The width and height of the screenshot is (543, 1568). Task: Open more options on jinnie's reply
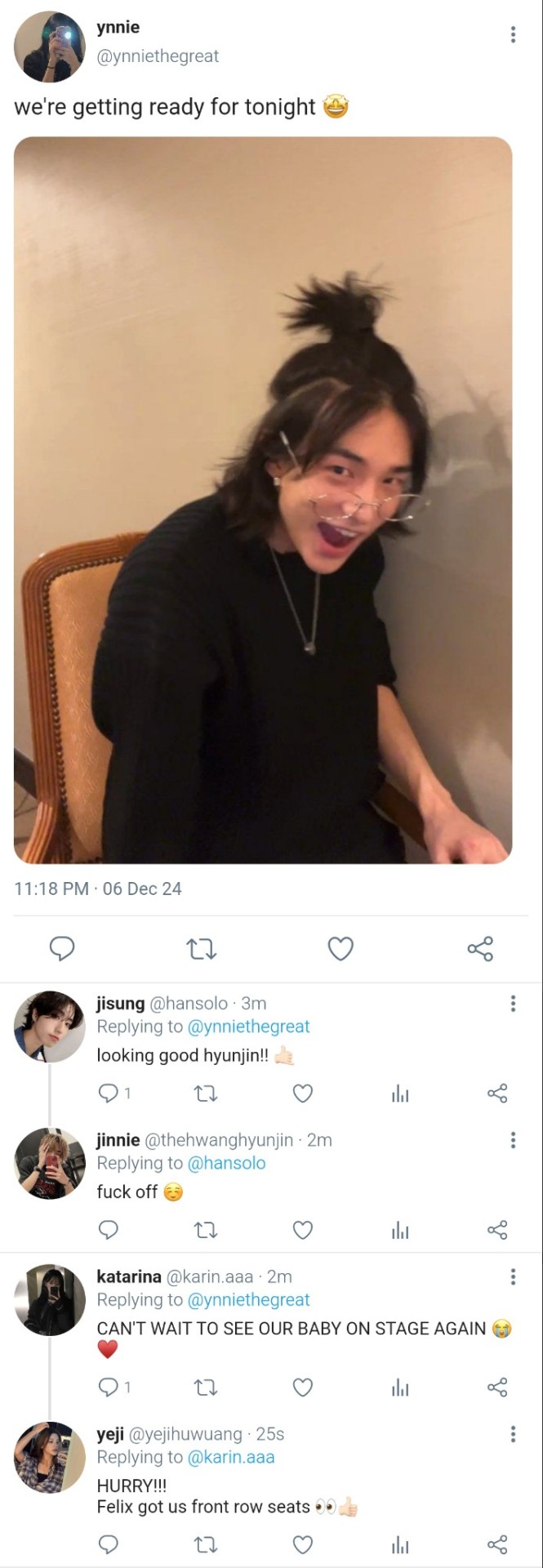tap(513, 1140)
